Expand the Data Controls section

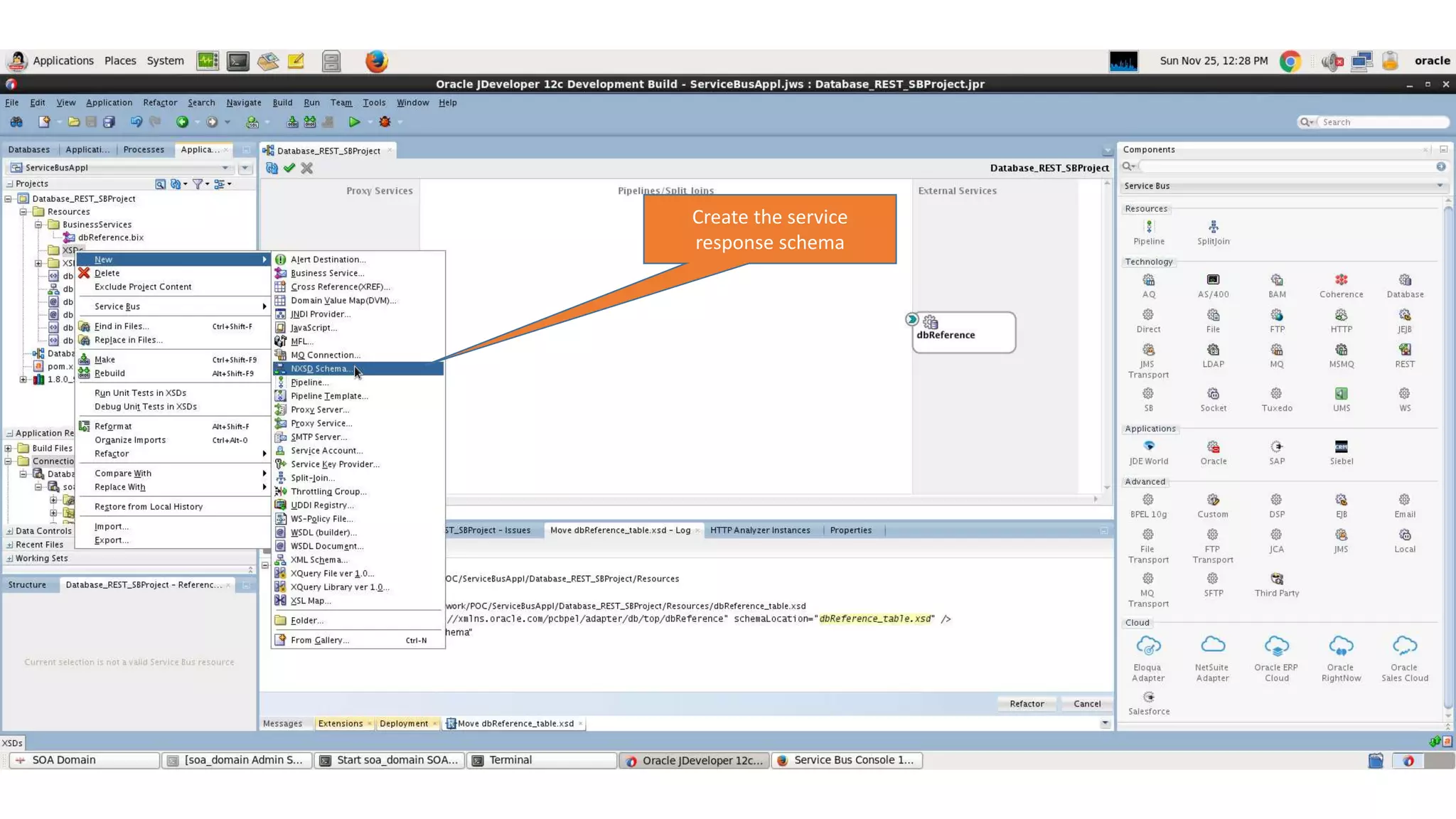tap(9, 531)
